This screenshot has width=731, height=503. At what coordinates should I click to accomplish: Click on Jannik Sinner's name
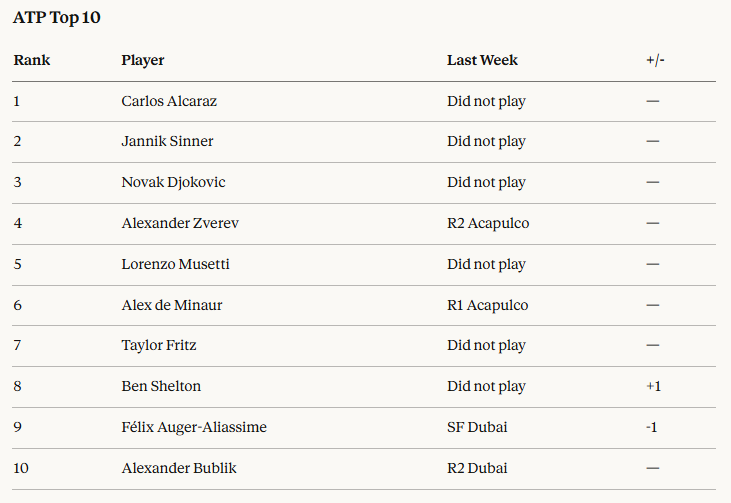(x=167, y=141)
